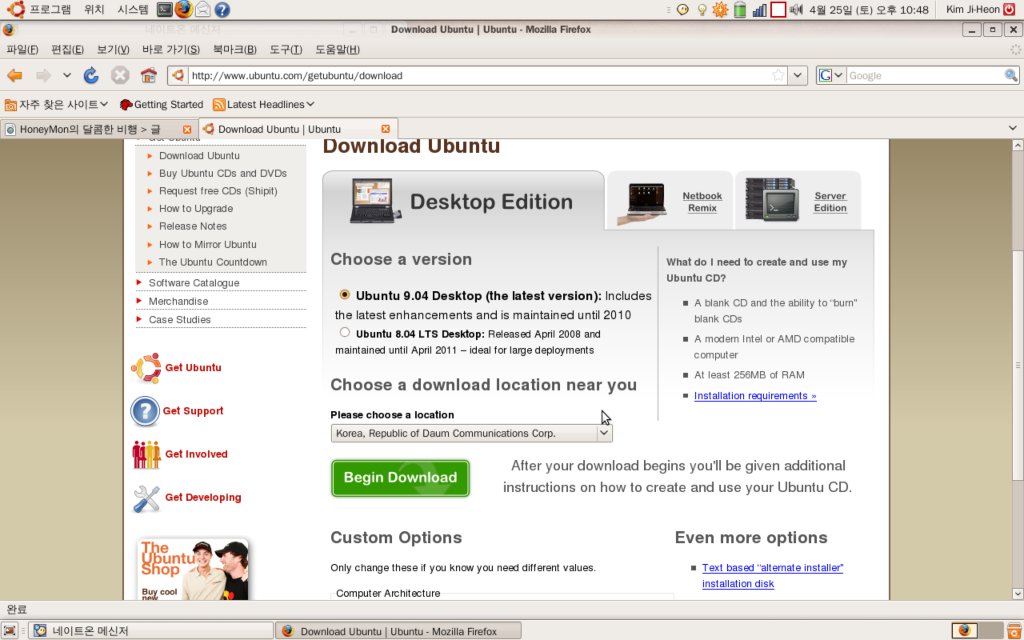Open the sun weather applet
The width and height of the screenshot is (1024, 640).
[720, 10]
